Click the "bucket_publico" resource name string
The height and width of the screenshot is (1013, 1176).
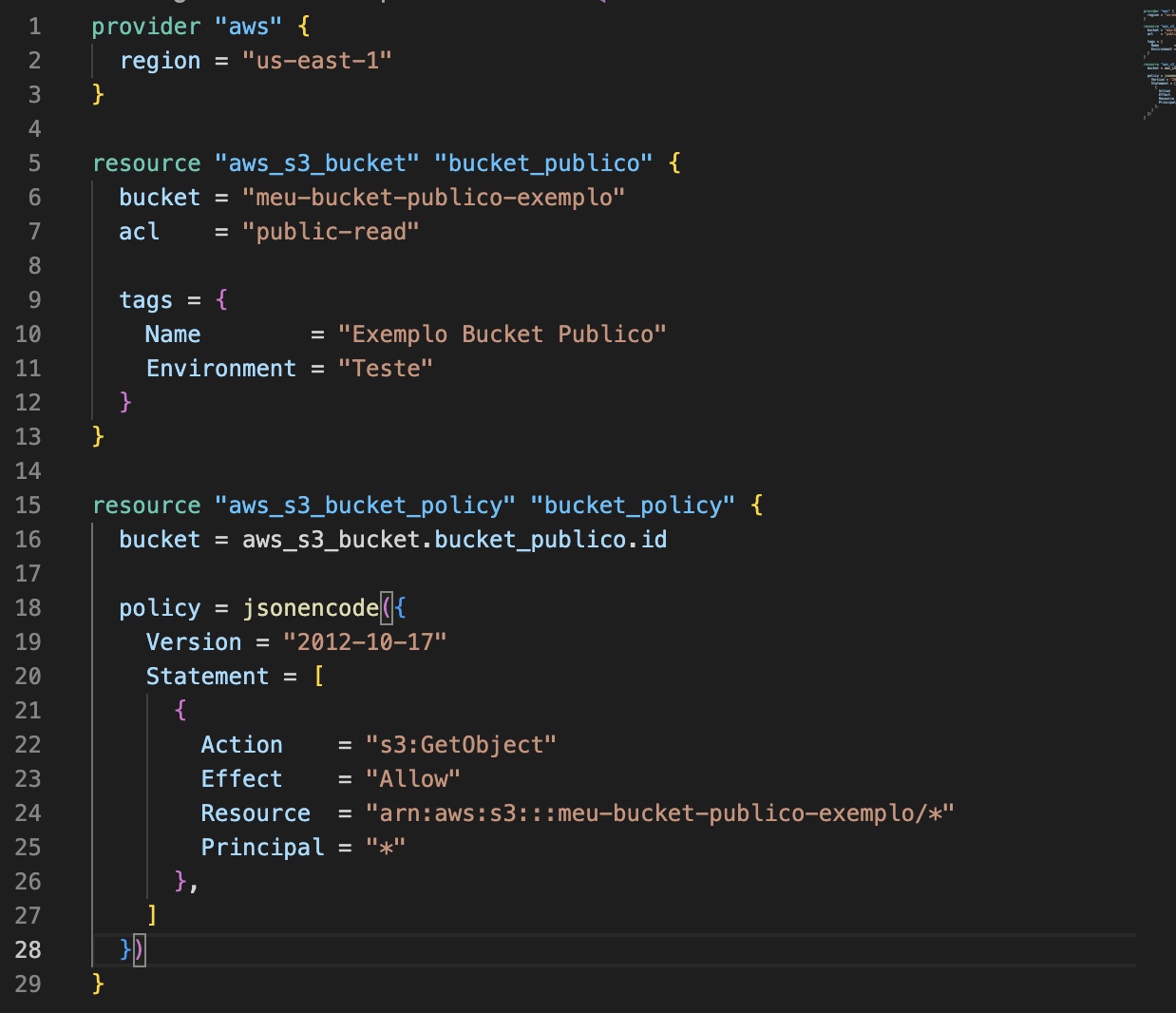pyautogui.click(x=543, y=164)
